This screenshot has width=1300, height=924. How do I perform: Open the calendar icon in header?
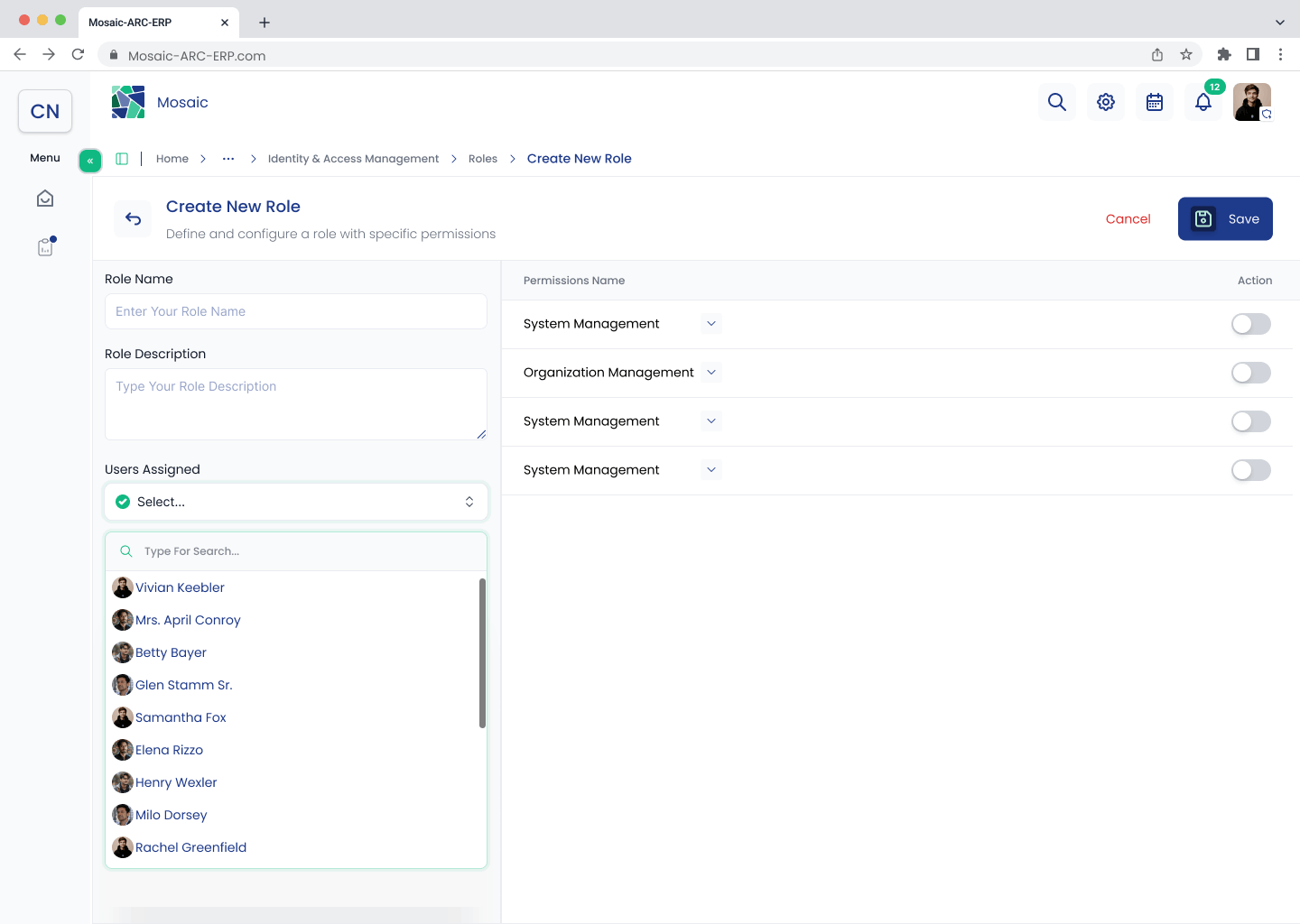pos(1155,102)
